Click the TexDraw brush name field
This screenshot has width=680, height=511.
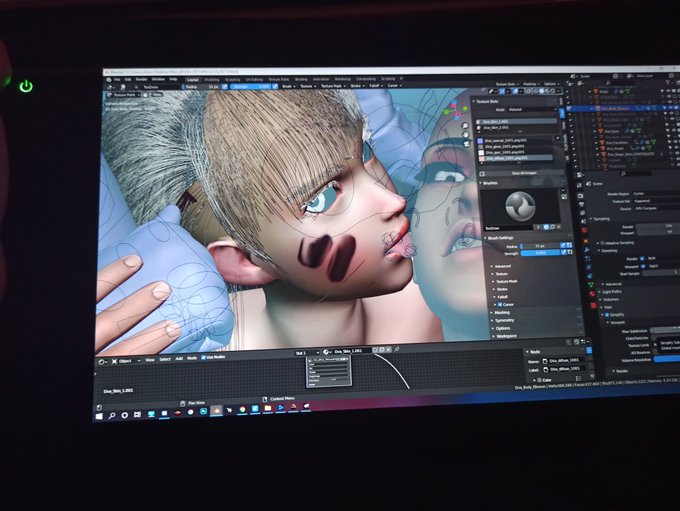point(508,228)
